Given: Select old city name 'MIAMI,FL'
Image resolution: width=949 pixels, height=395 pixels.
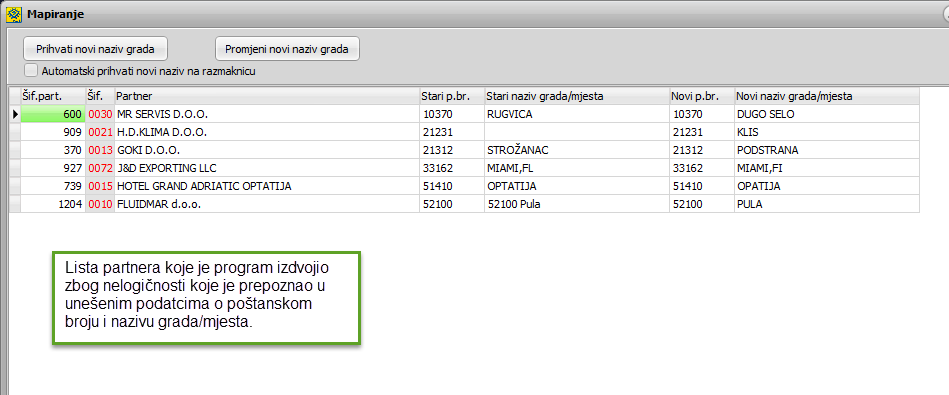Looking at the screenshot, I should [577, 168].
